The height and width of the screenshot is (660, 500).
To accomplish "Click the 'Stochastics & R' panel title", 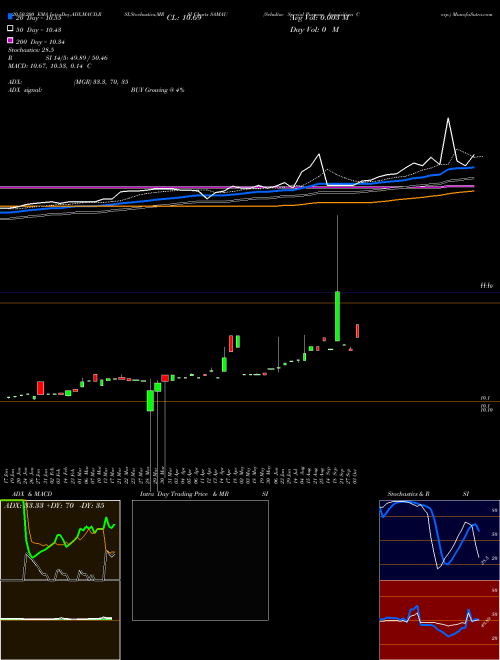I will coord(408,494).
